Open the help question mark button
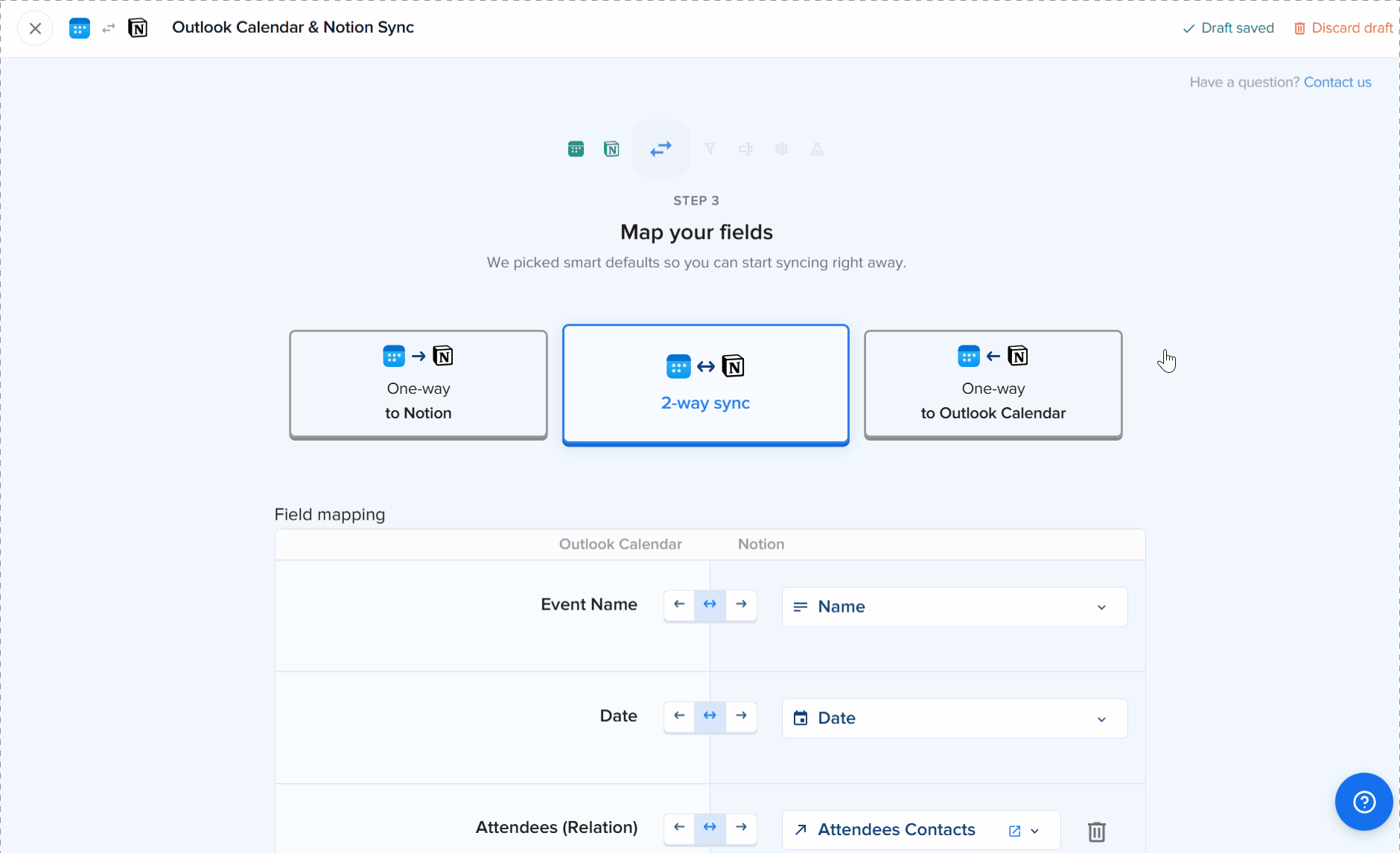 [x=1364, y=802]
